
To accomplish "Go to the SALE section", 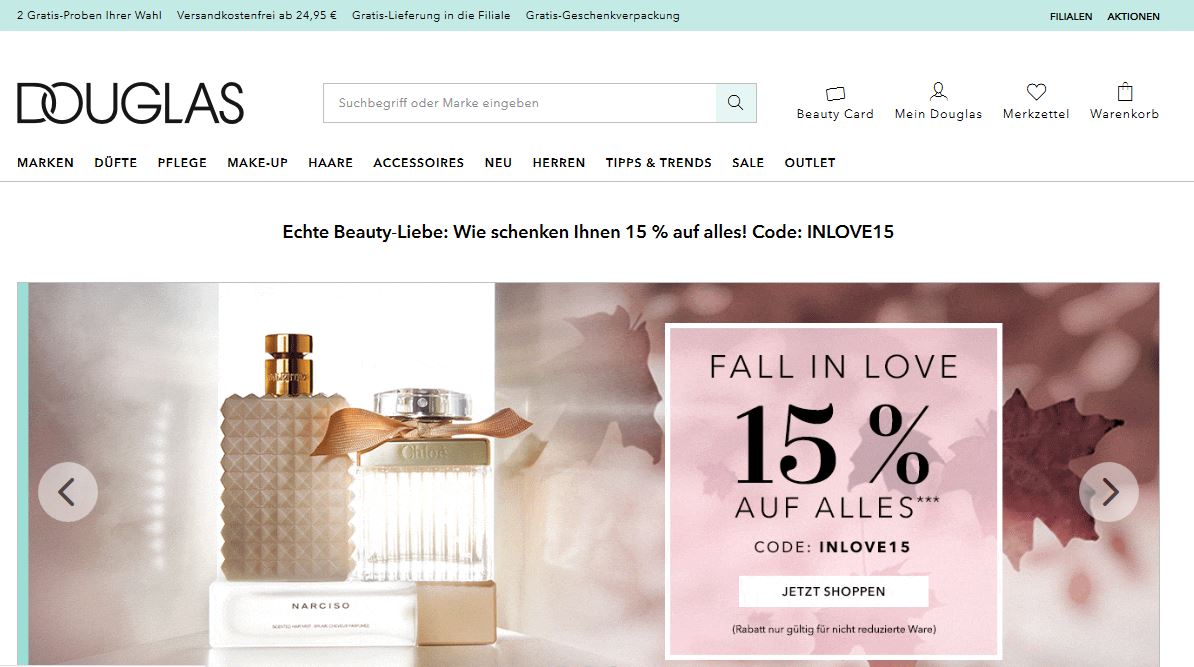I will tap(748, 163).
